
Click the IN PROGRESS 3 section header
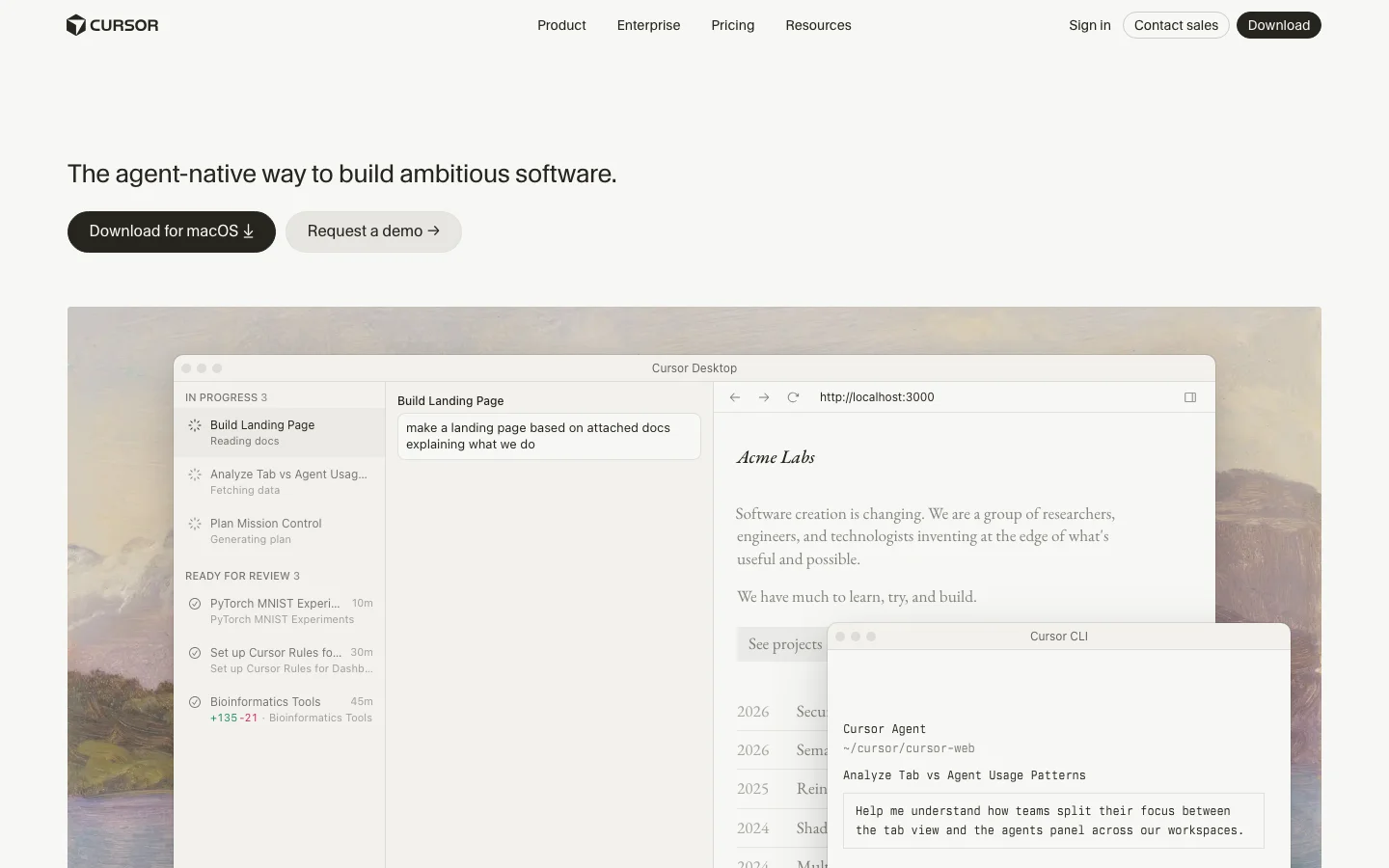(x=226, y=397)
